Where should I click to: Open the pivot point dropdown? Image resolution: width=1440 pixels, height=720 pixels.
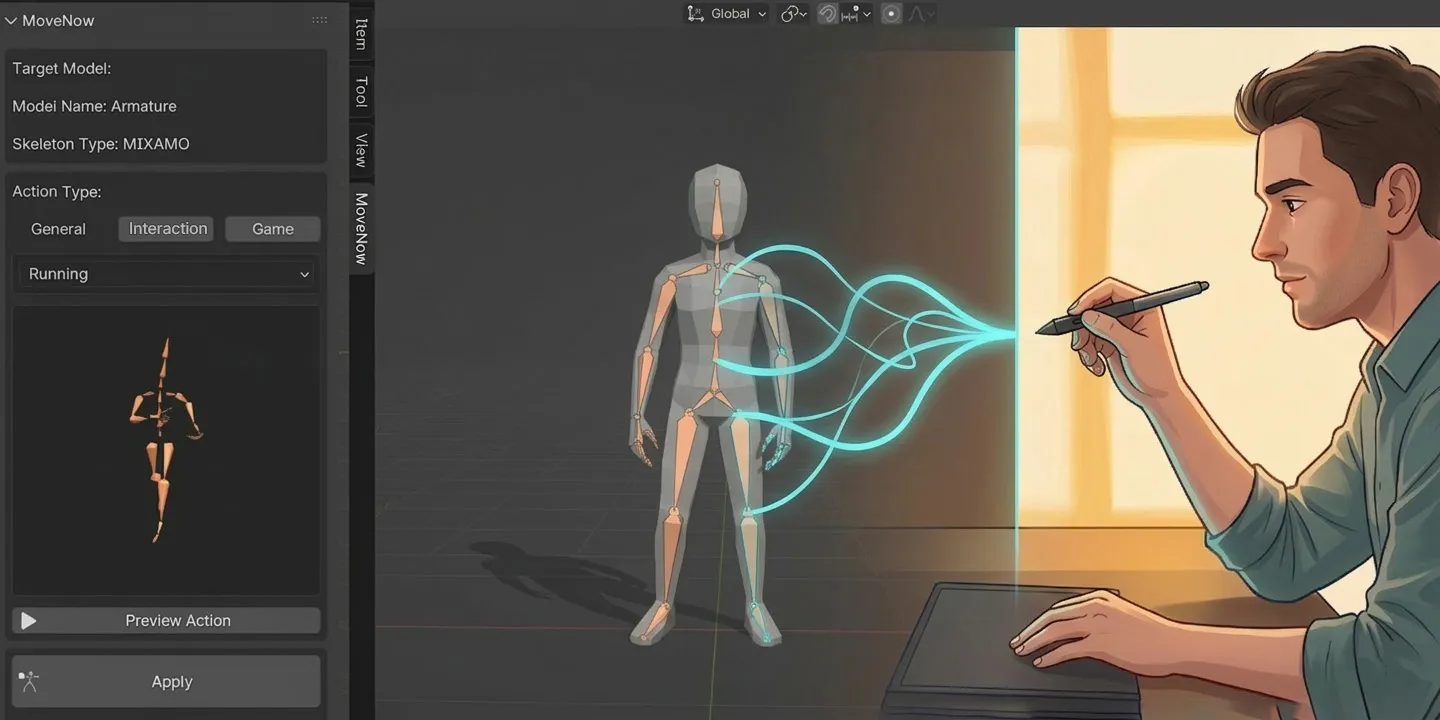795,14
